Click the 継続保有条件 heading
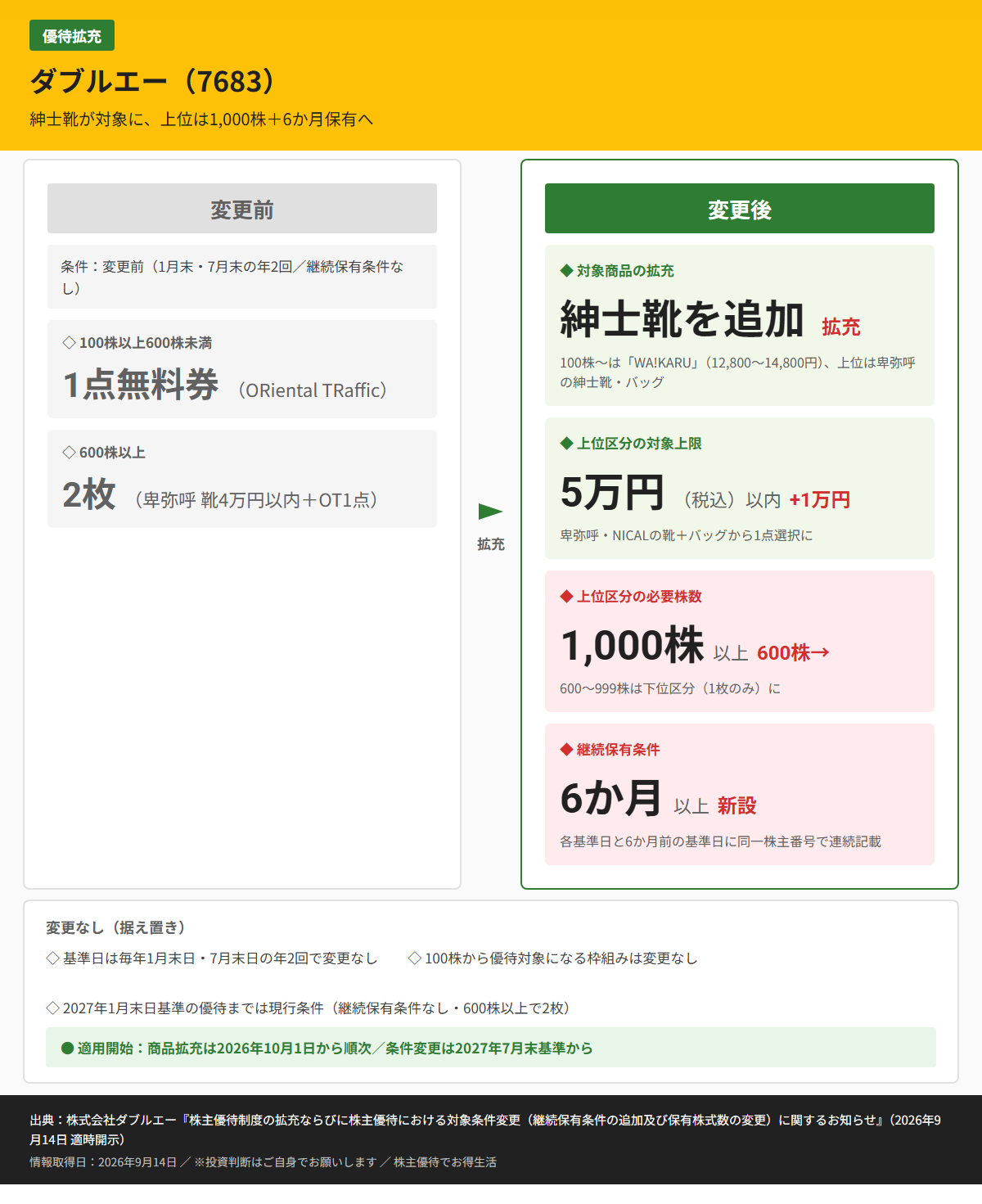 [610, 750]
